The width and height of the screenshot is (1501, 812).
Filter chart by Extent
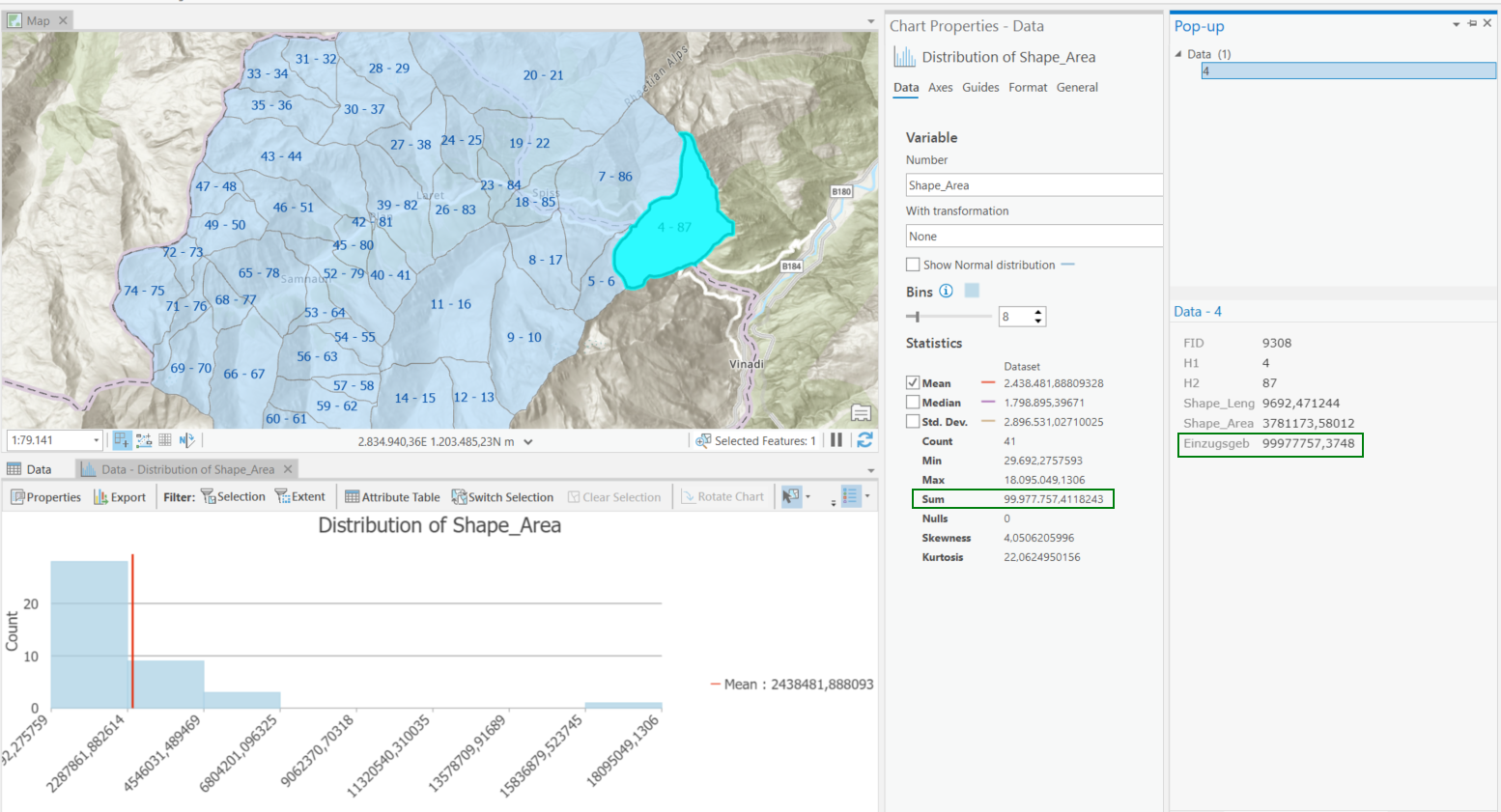pyautogui.click(x=300, y=497)
